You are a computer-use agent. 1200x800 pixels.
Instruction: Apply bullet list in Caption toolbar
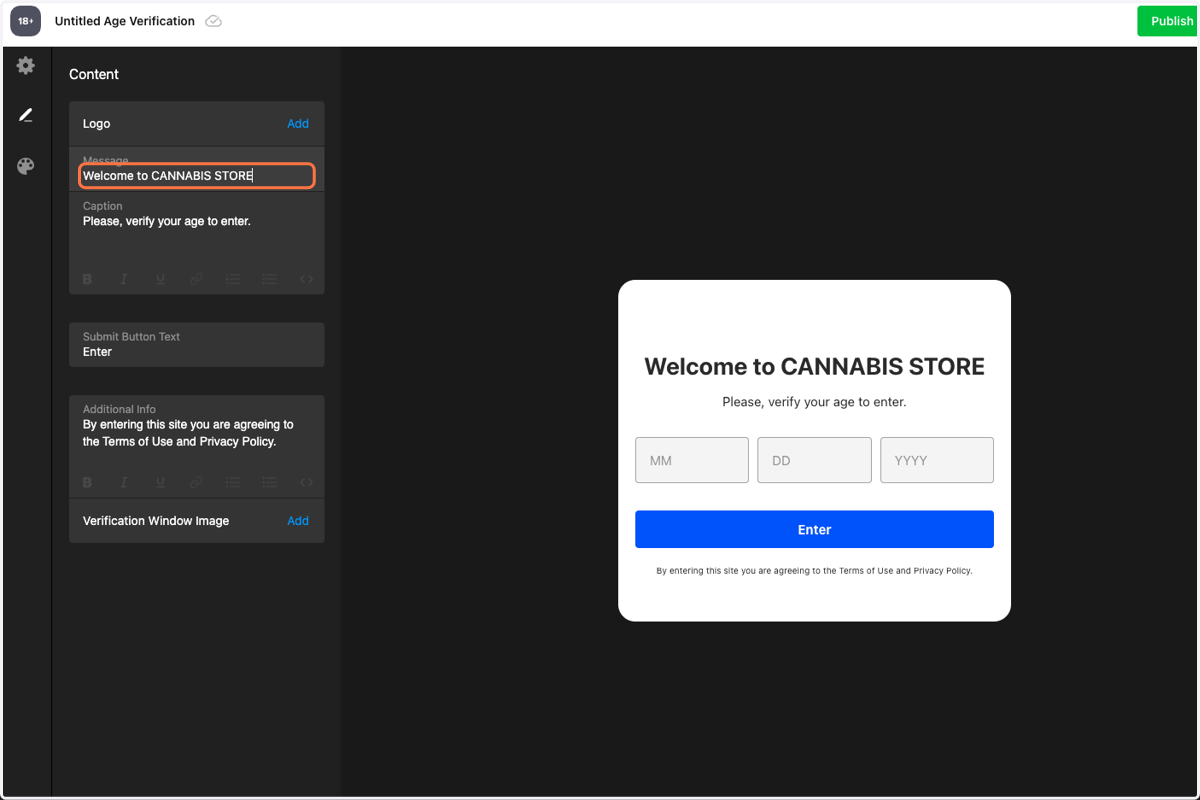click(269, 279)
